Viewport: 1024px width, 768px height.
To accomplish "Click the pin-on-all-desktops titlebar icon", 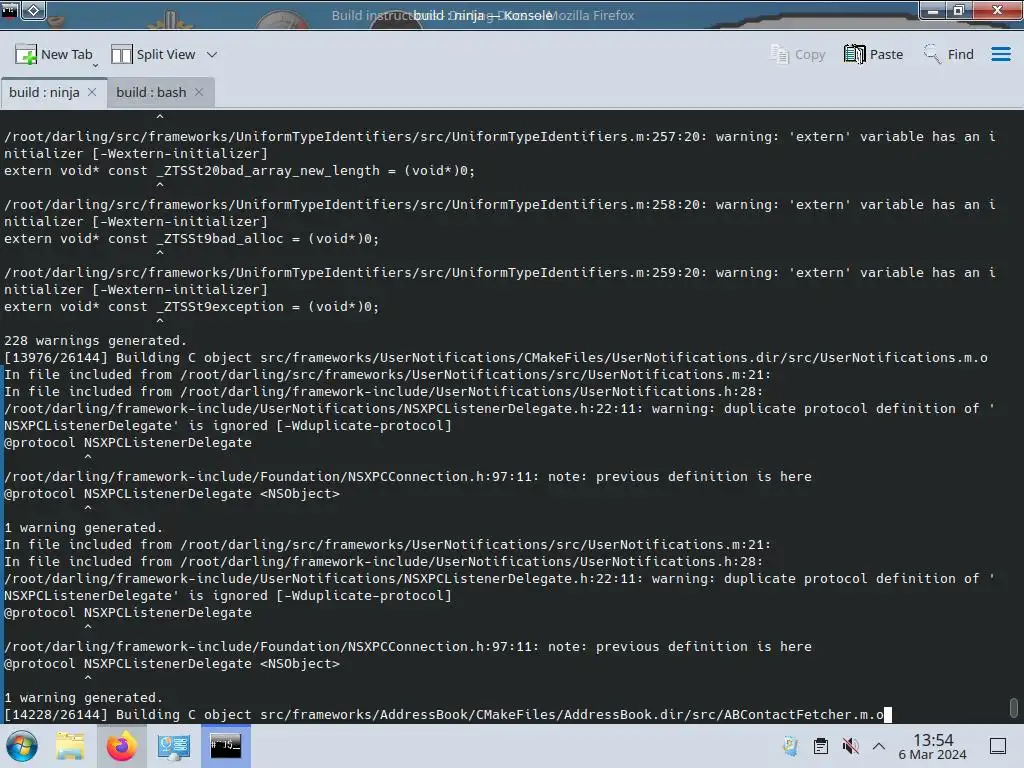I will [x=35, y=10].
